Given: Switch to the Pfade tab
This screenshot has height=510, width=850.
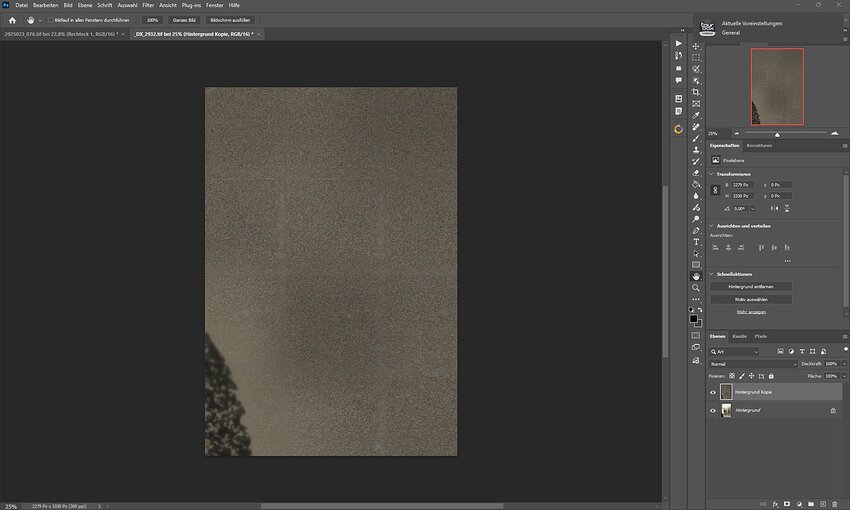Looking at the screenshot, I should [x=761, y=337].
